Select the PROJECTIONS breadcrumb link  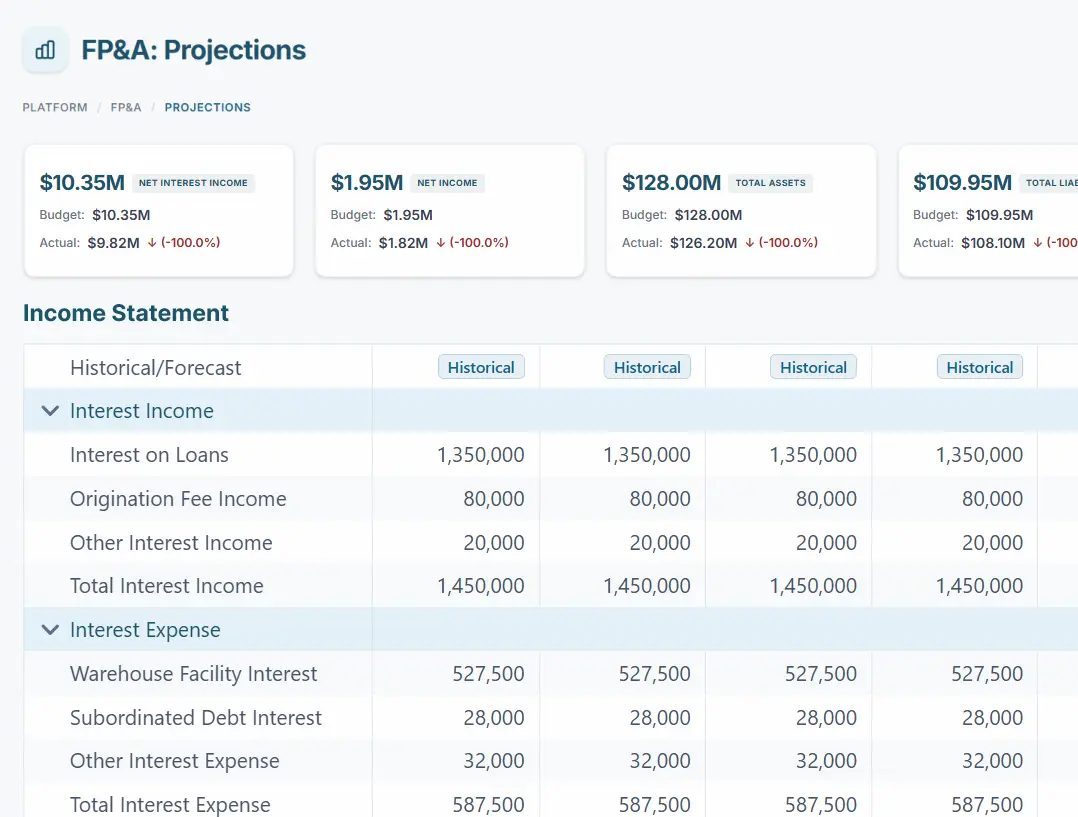coord(208,107)
